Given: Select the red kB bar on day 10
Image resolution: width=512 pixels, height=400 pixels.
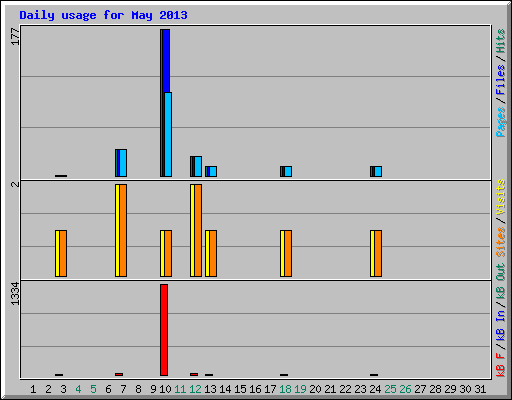Looking at the screenshot, I should click(x=164, y=330).
